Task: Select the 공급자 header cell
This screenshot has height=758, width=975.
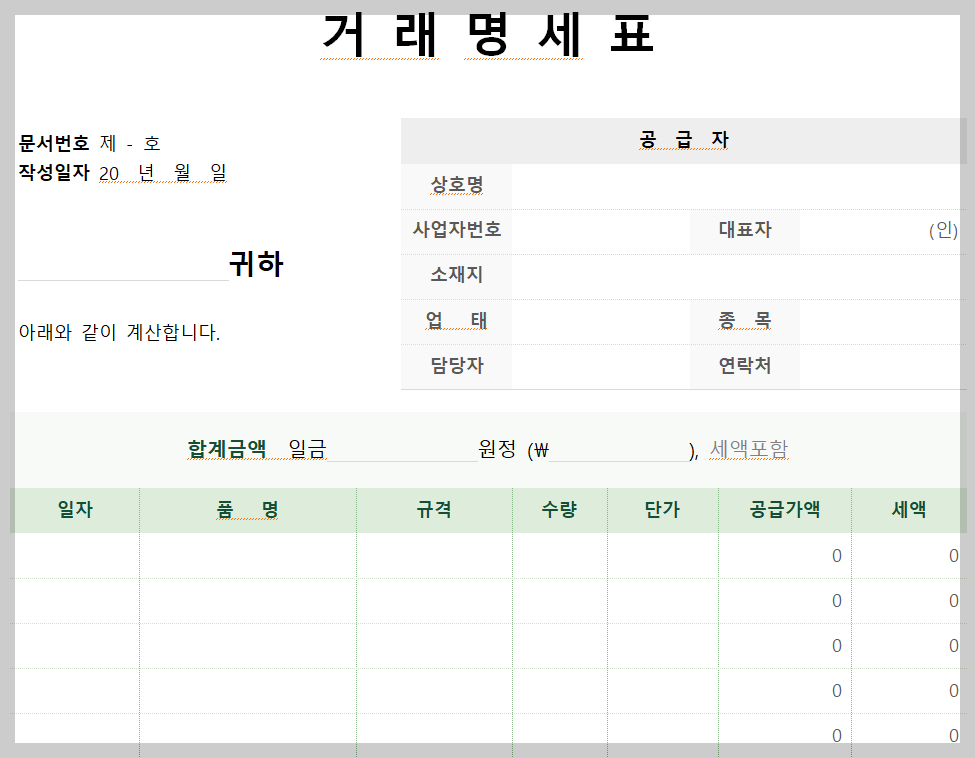Action: point(684,140)
